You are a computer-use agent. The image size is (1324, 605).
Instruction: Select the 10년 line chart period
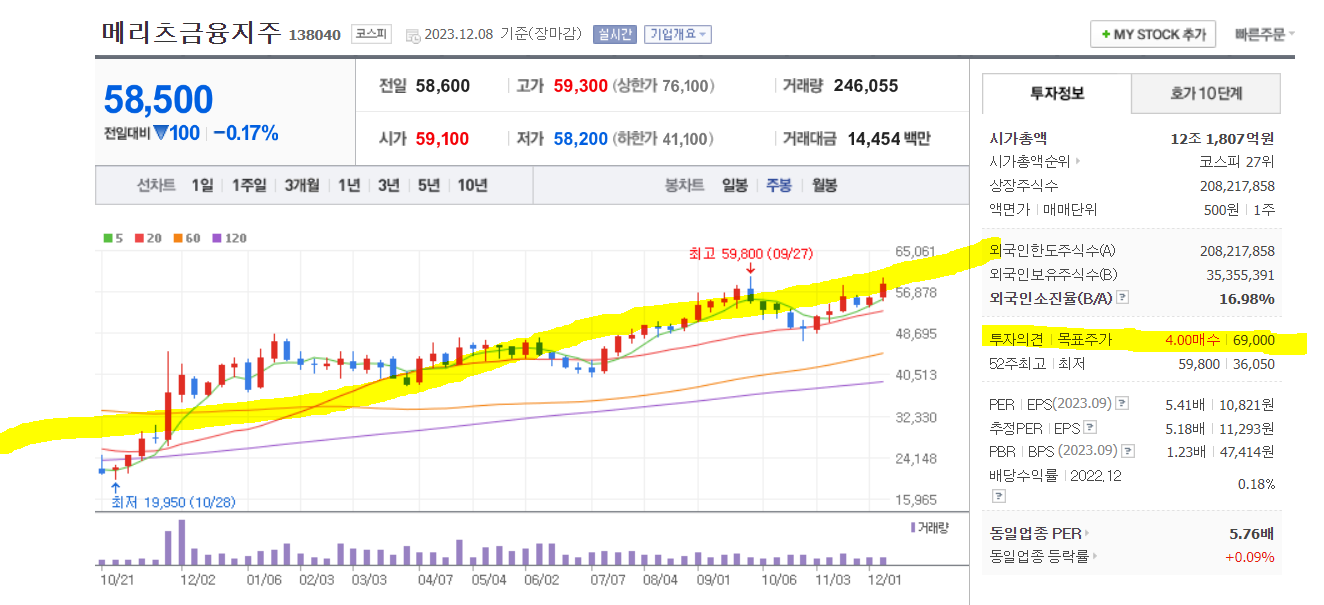pyautogui.click(x=473, y=185)
